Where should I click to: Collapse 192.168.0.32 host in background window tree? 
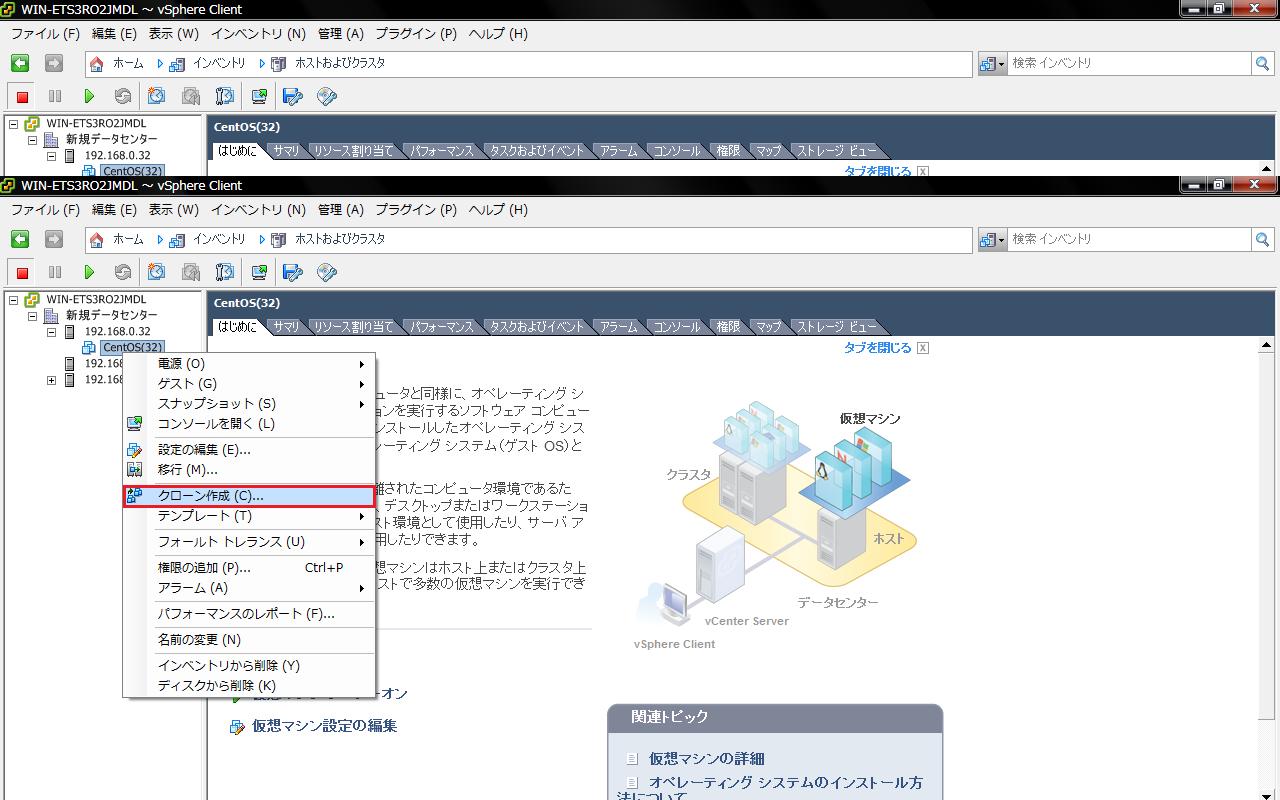tap(51, 156)
